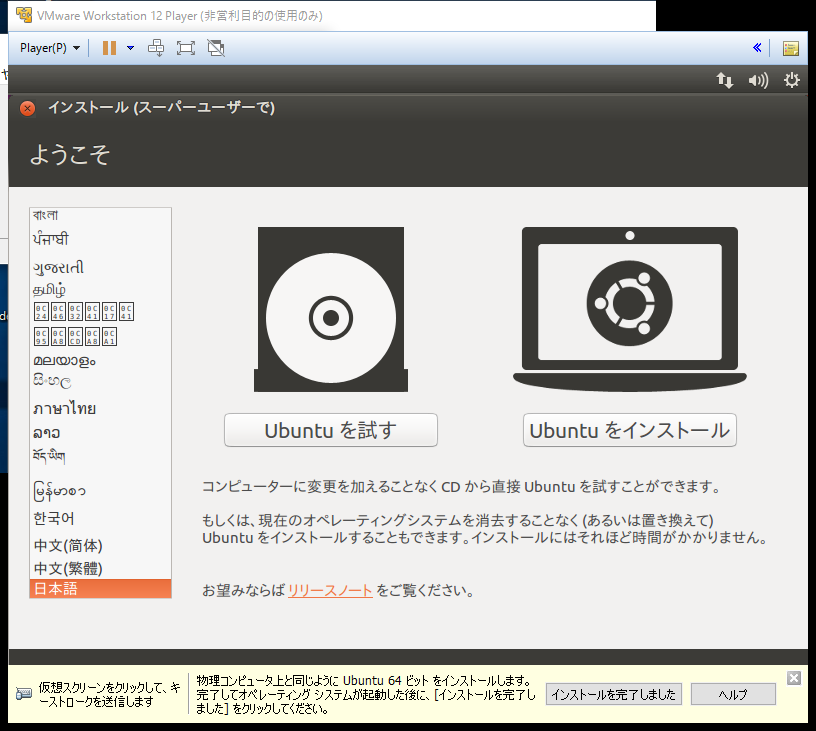Click the Ubuntu を試す button
This screenshot has width=816, height=731.
click(330, 430)
